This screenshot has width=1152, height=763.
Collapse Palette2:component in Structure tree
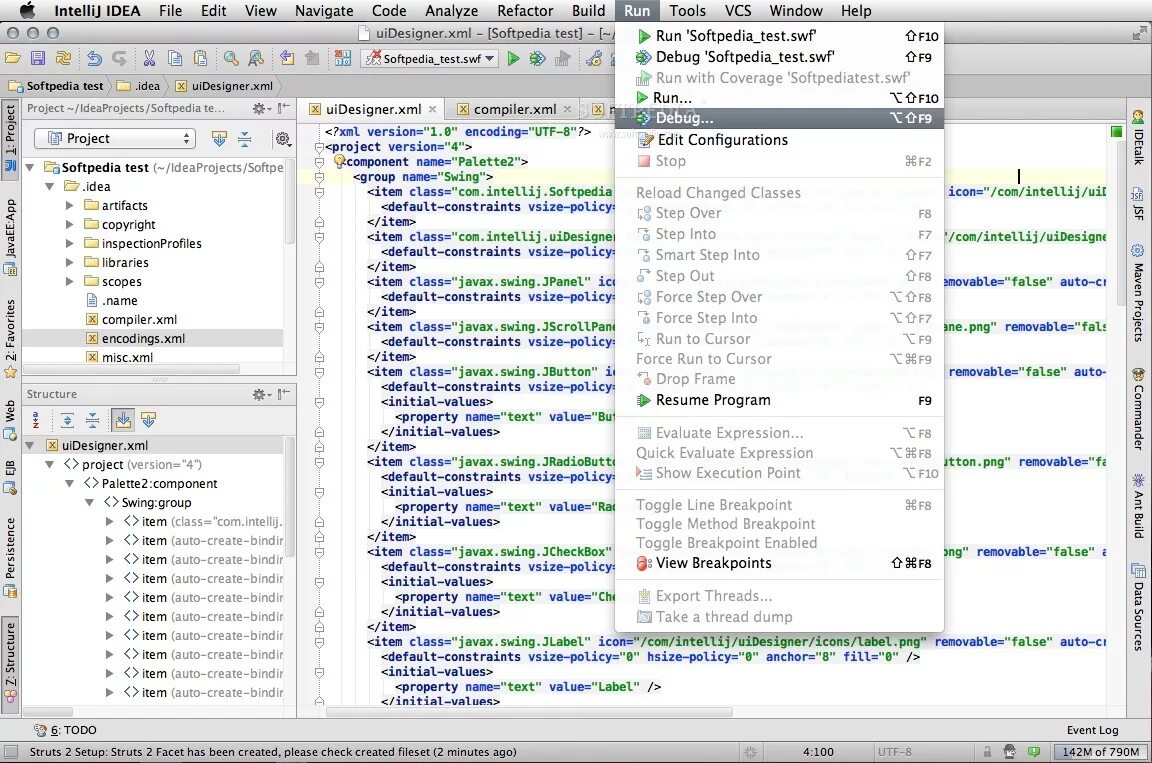pyautogui.click(x=69, y=483)
